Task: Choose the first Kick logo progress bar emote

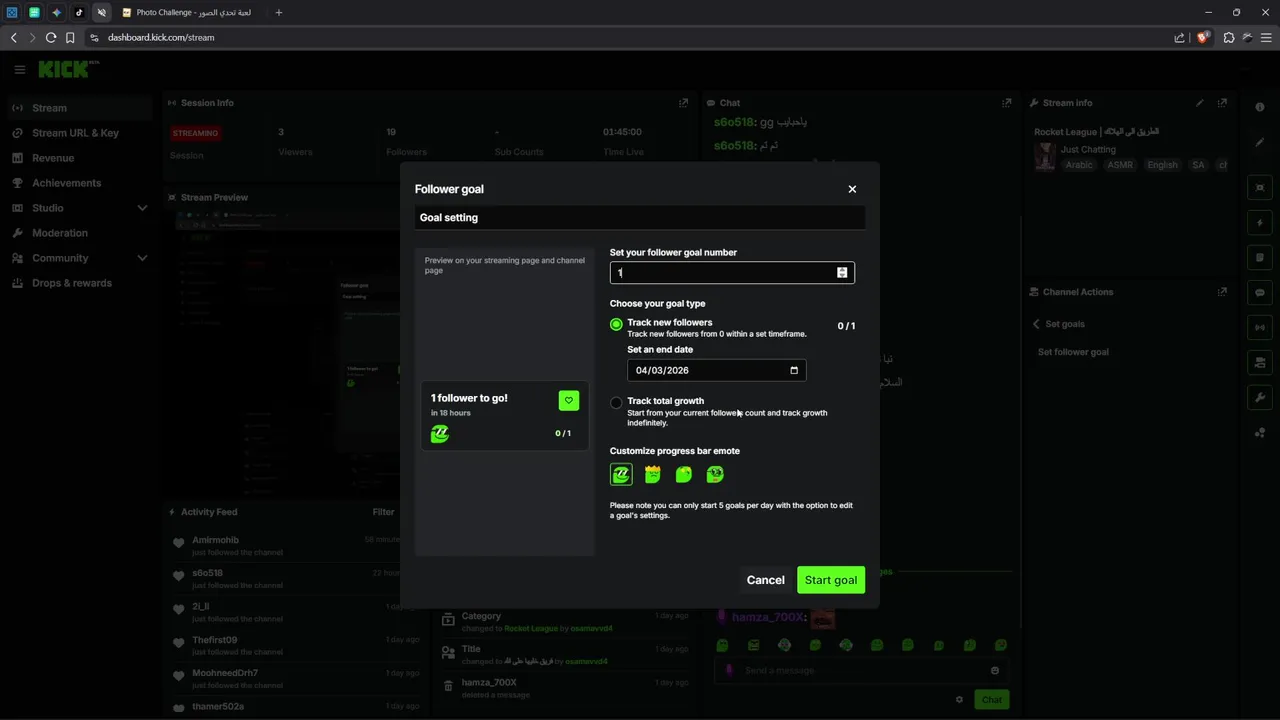Action: click(621, 474)
